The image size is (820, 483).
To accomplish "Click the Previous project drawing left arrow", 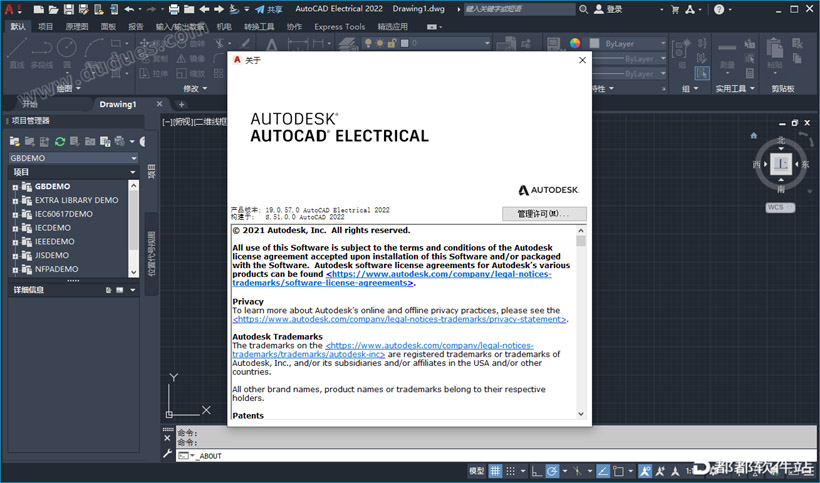I will 204,9.
